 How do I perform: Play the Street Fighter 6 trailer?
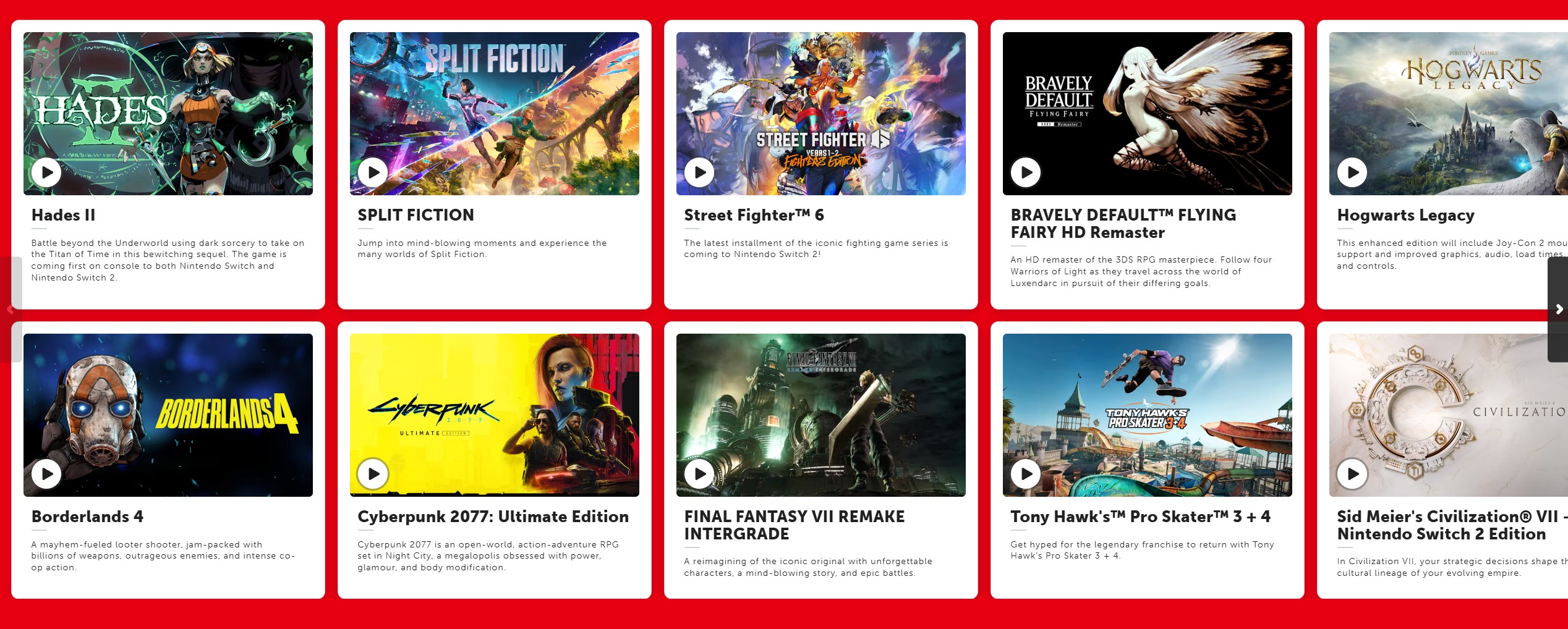(x=699, y=172)
